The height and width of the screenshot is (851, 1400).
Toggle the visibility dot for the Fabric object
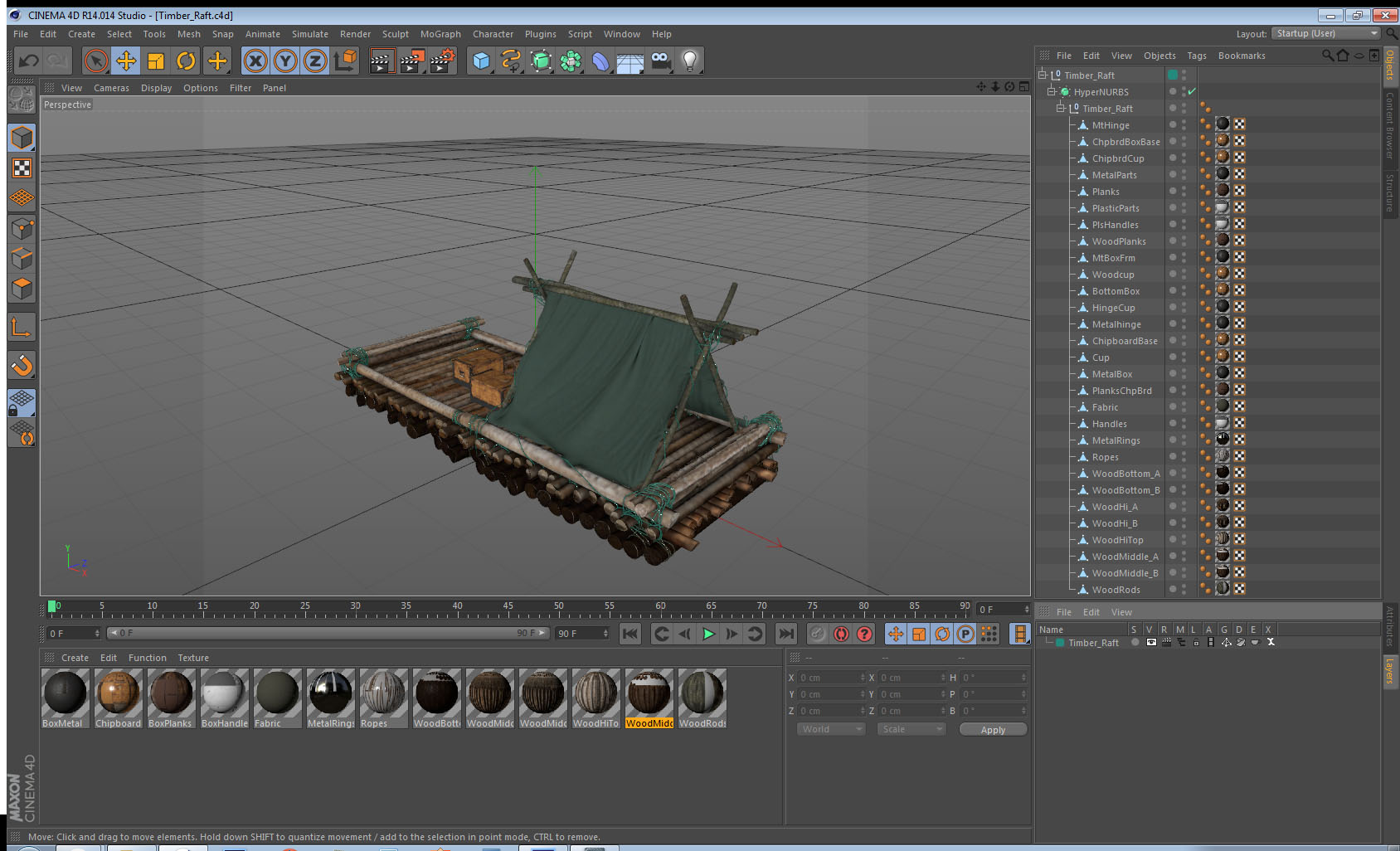click(x=1173, y=406)
